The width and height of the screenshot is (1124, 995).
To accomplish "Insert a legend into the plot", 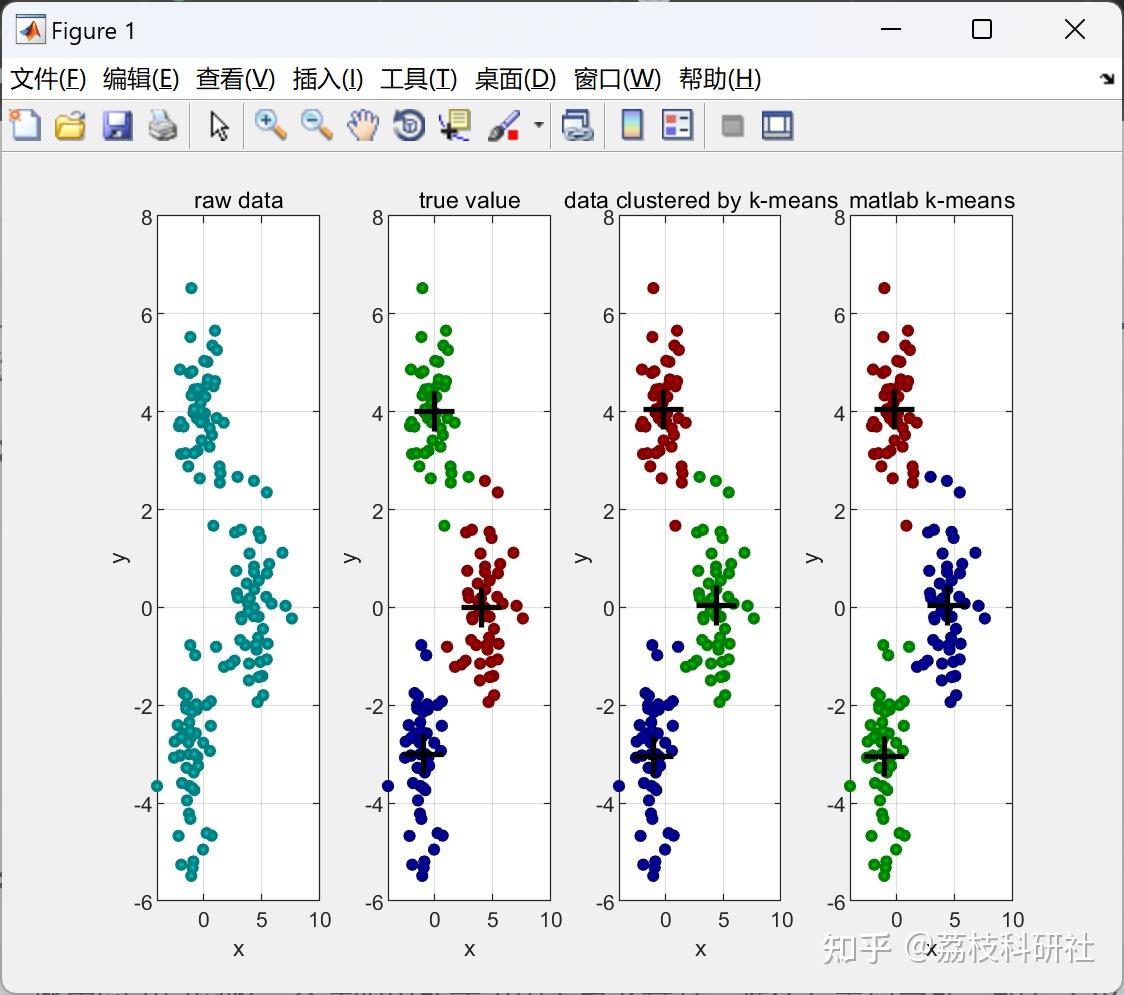I will [678, 125].
